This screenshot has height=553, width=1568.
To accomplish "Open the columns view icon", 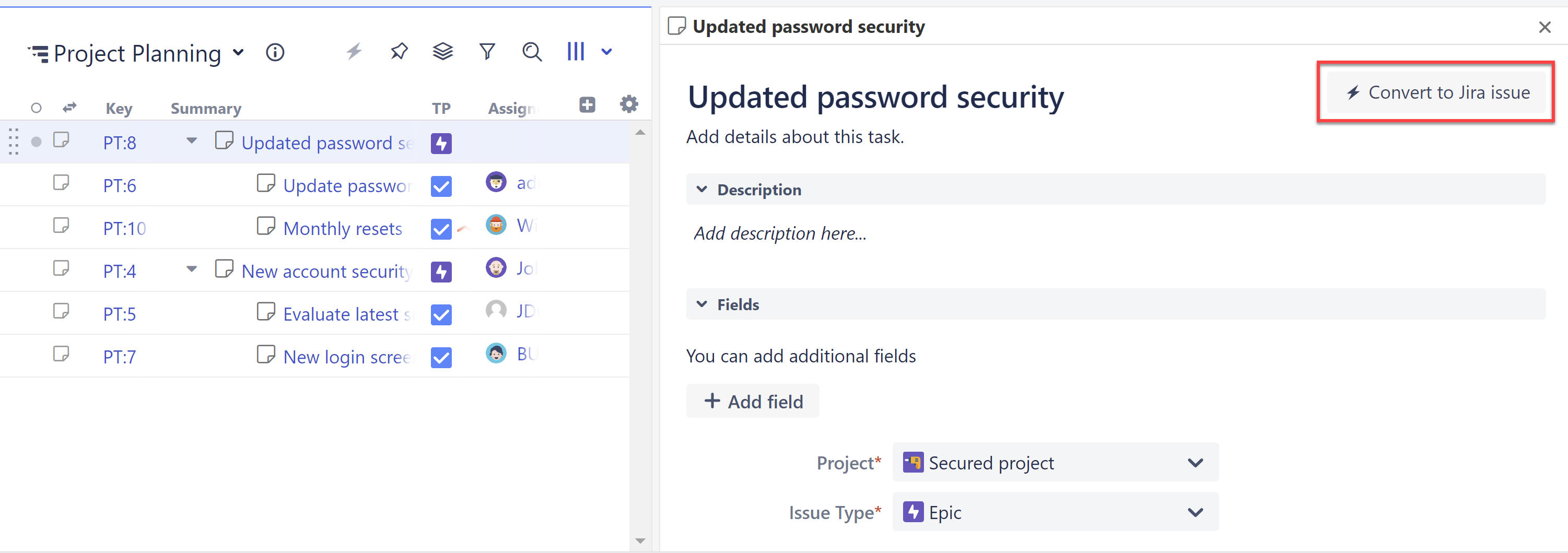I will click(x=576, y=52).
